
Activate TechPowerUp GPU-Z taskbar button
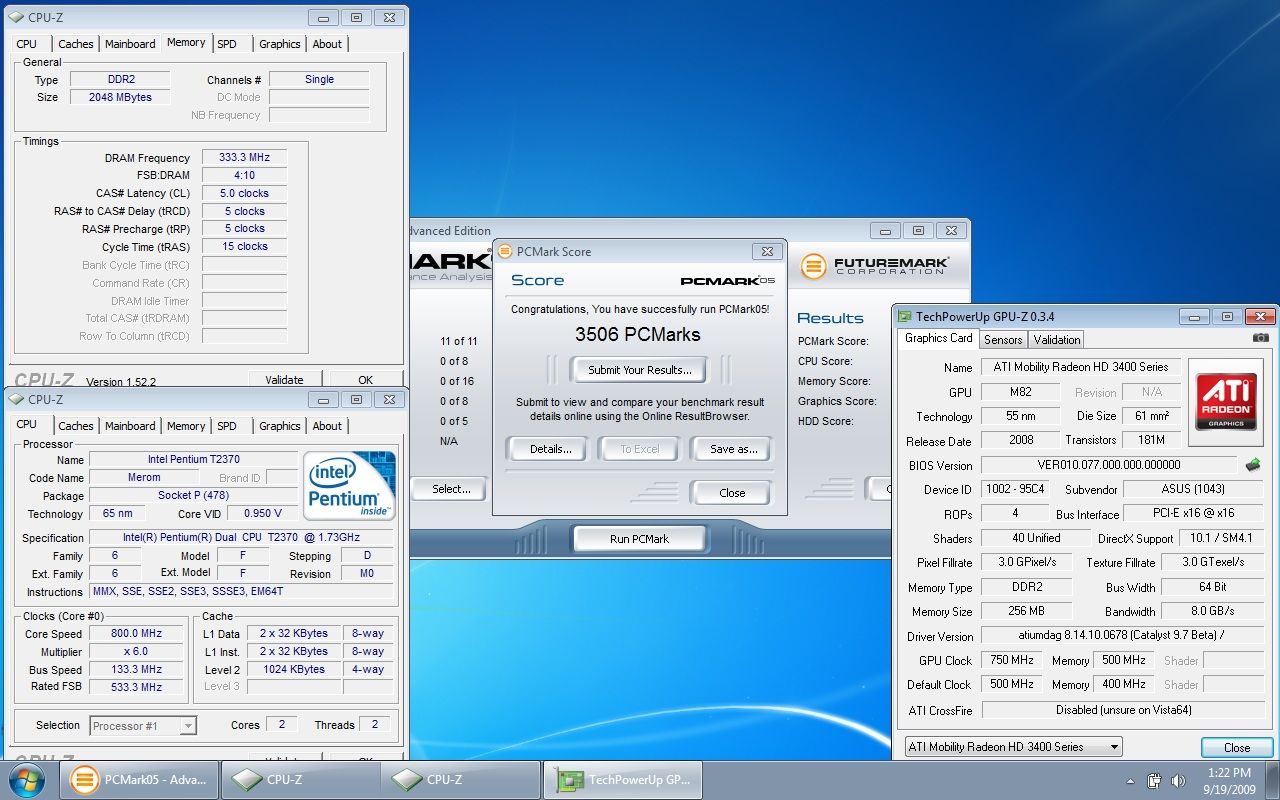pos(622,780)
